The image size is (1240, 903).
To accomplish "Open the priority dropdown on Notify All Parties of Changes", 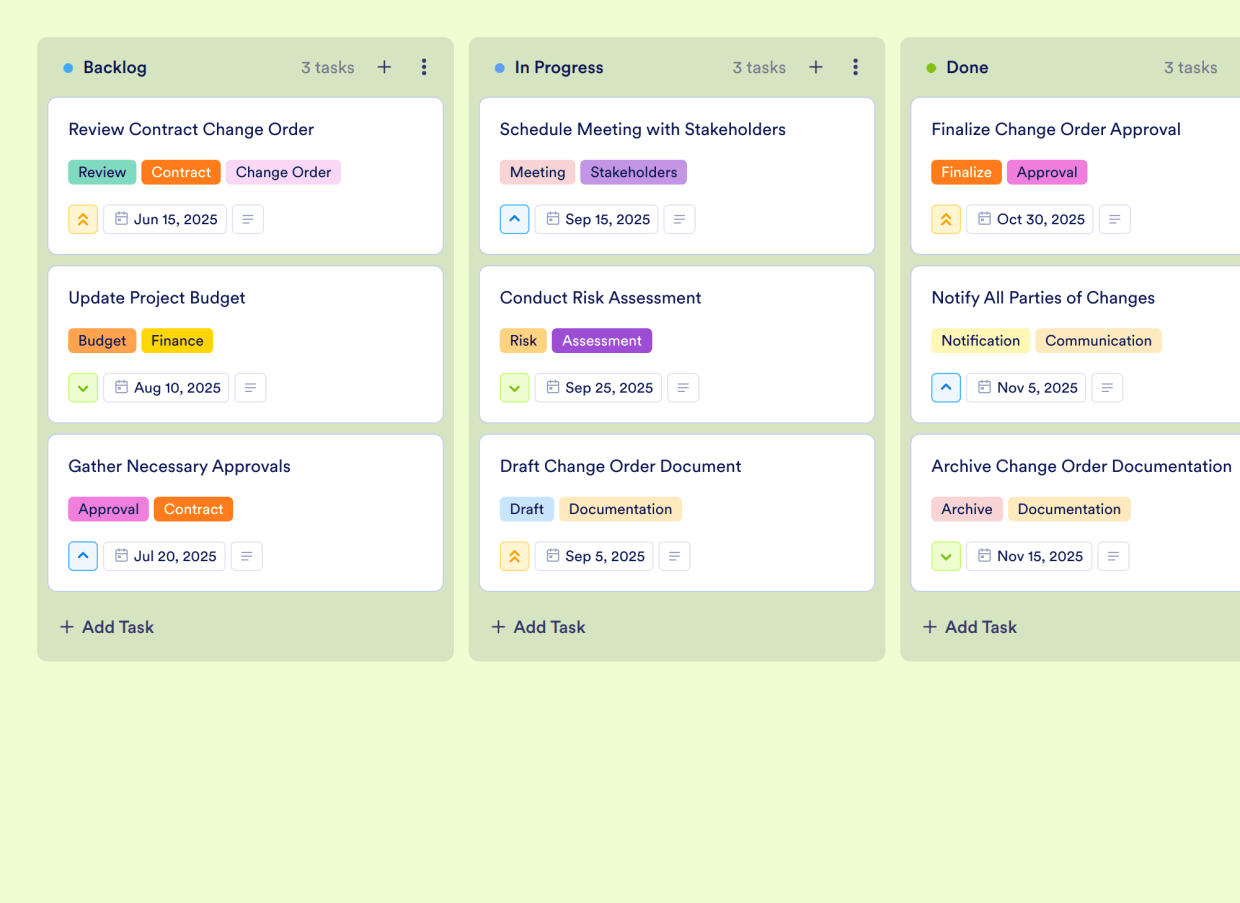I will [946, 387].
